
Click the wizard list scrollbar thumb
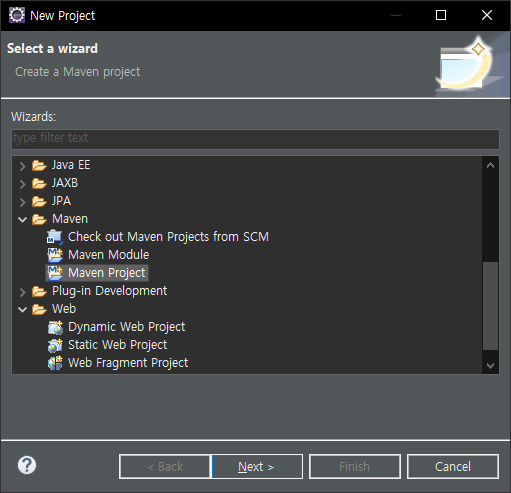[490, 306]
